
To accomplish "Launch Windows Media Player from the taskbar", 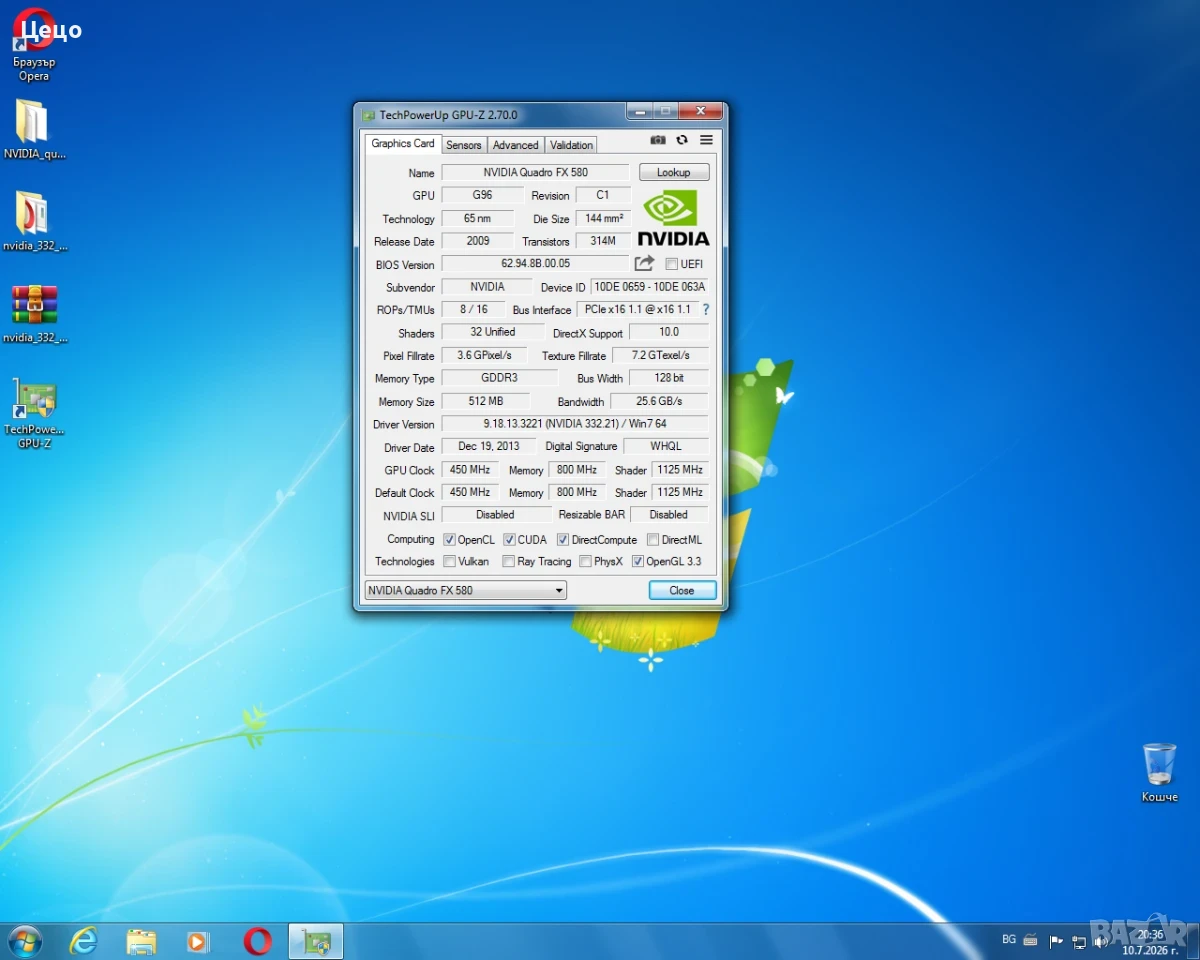I will pyautogui.click(x=198, y=941).
